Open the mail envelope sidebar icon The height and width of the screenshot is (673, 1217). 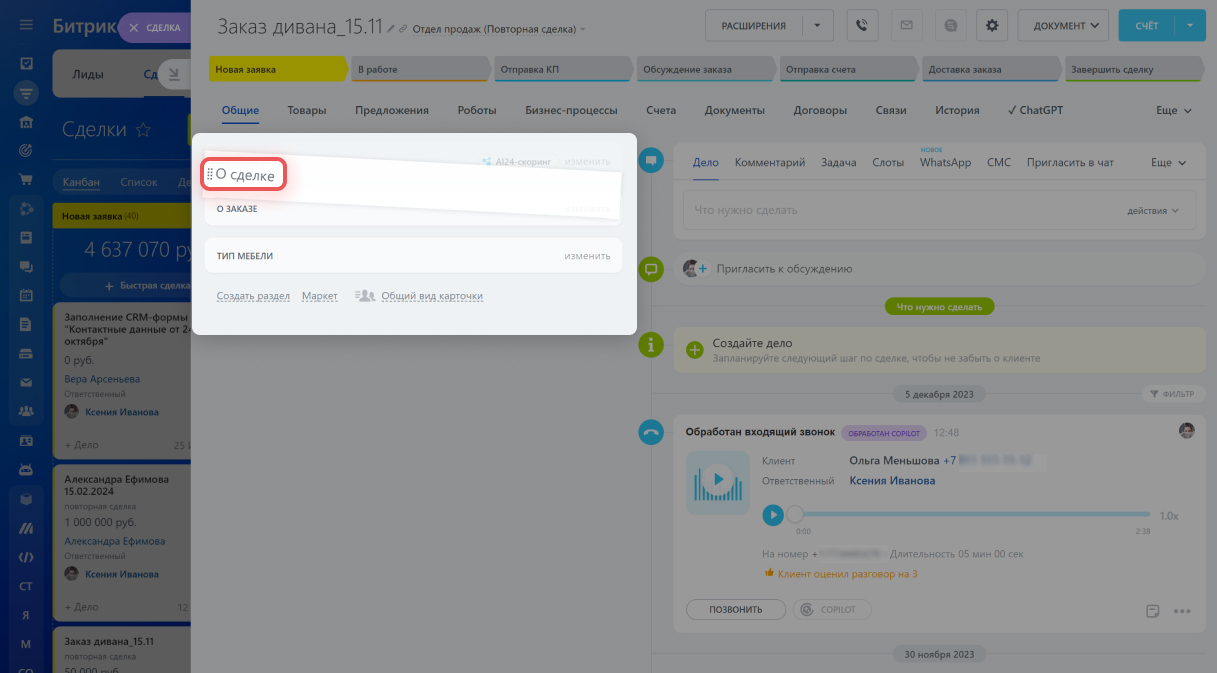click(x=26, y=382)
